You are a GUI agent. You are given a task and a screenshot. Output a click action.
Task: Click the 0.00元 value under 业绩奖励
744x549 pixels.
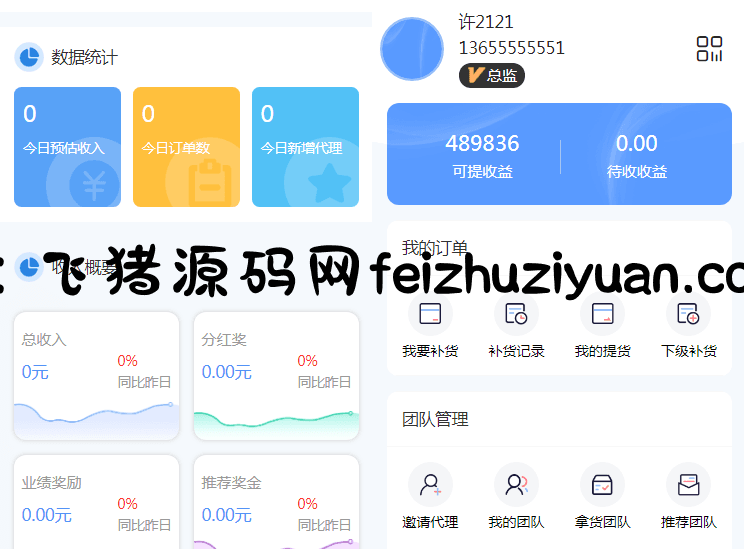(x=46, y=515)
